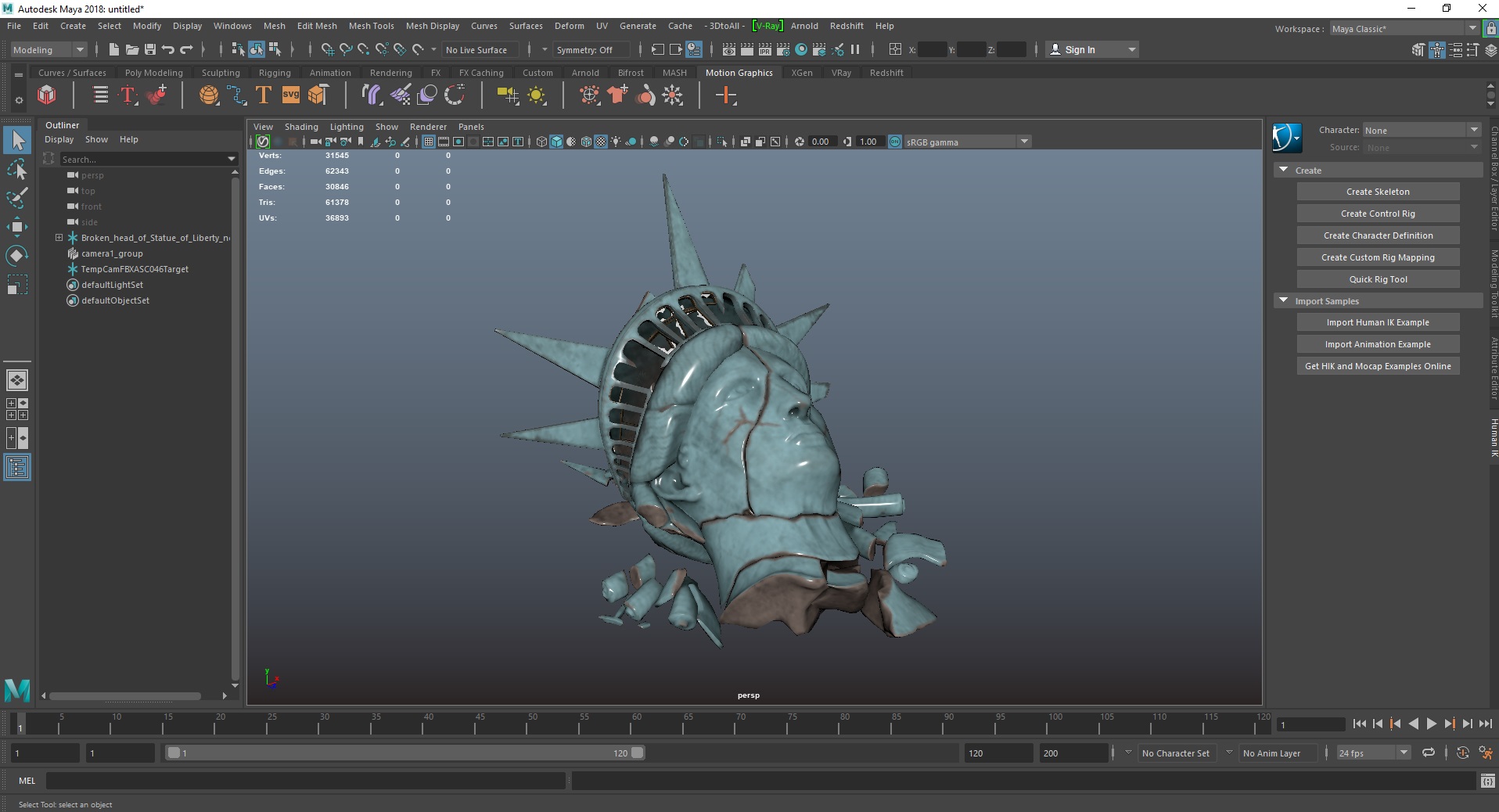Click the MEL command input line

click(x=305, y=781)
